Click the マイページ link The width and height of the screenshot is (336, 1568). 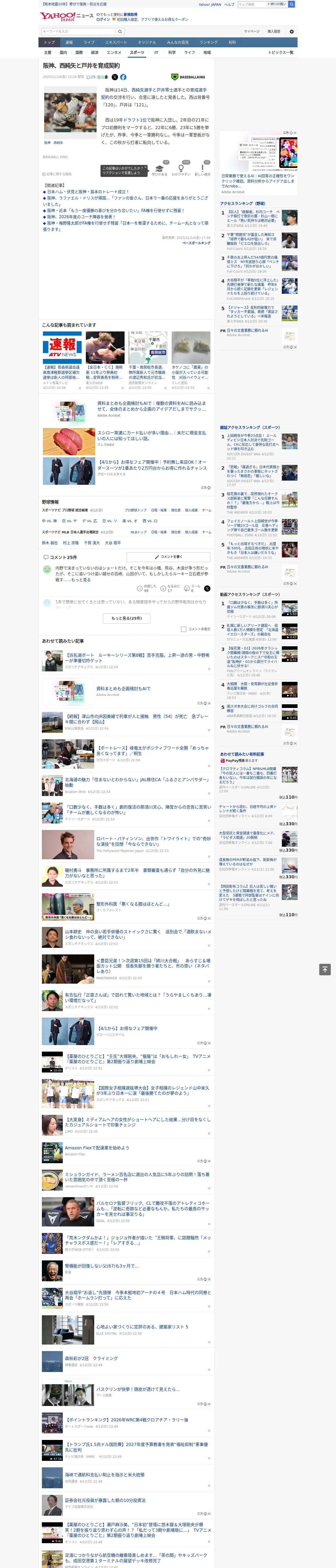tap(252, 32)
